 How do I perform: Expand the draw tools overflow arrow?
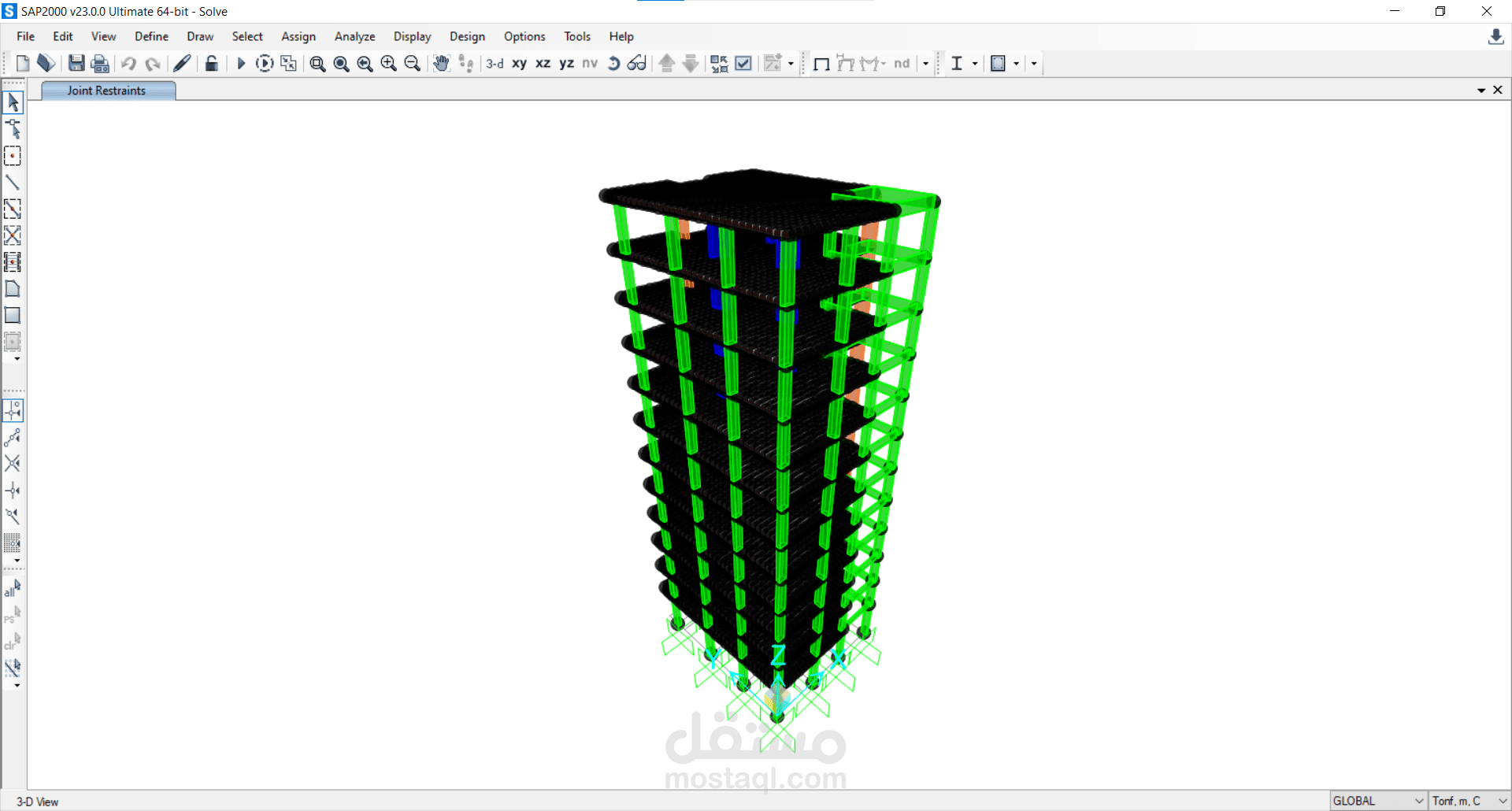coord(17,359)
